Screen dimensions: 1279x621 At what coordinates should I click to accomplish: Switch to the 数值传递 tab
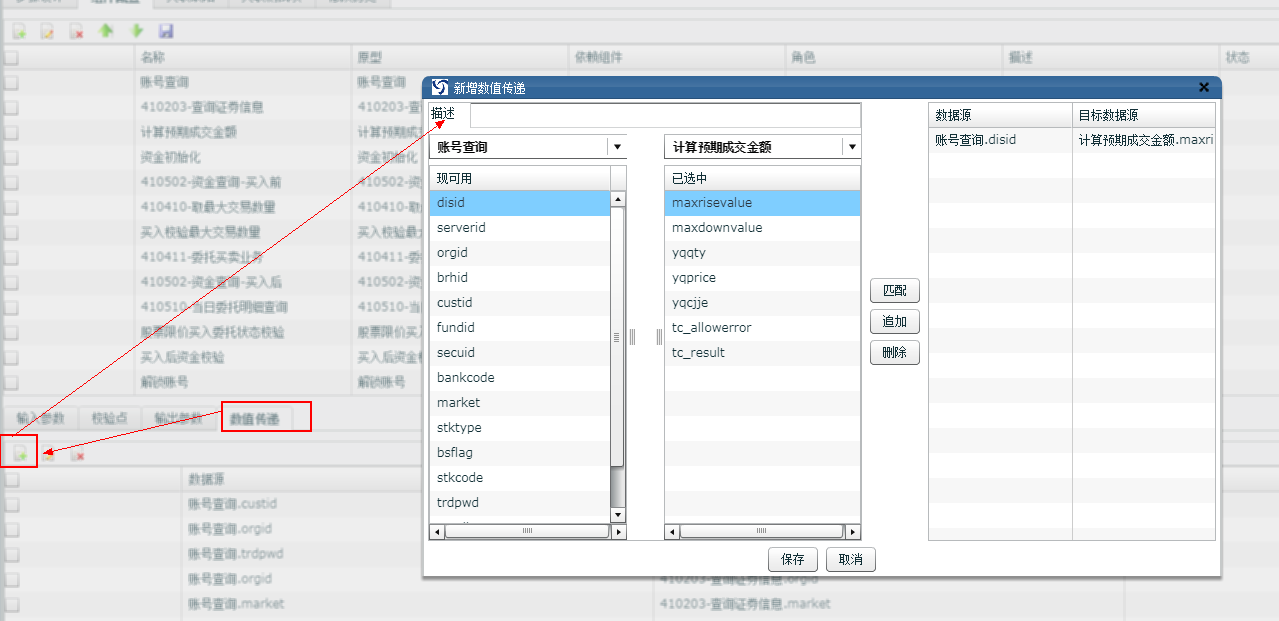coord(254,418)
